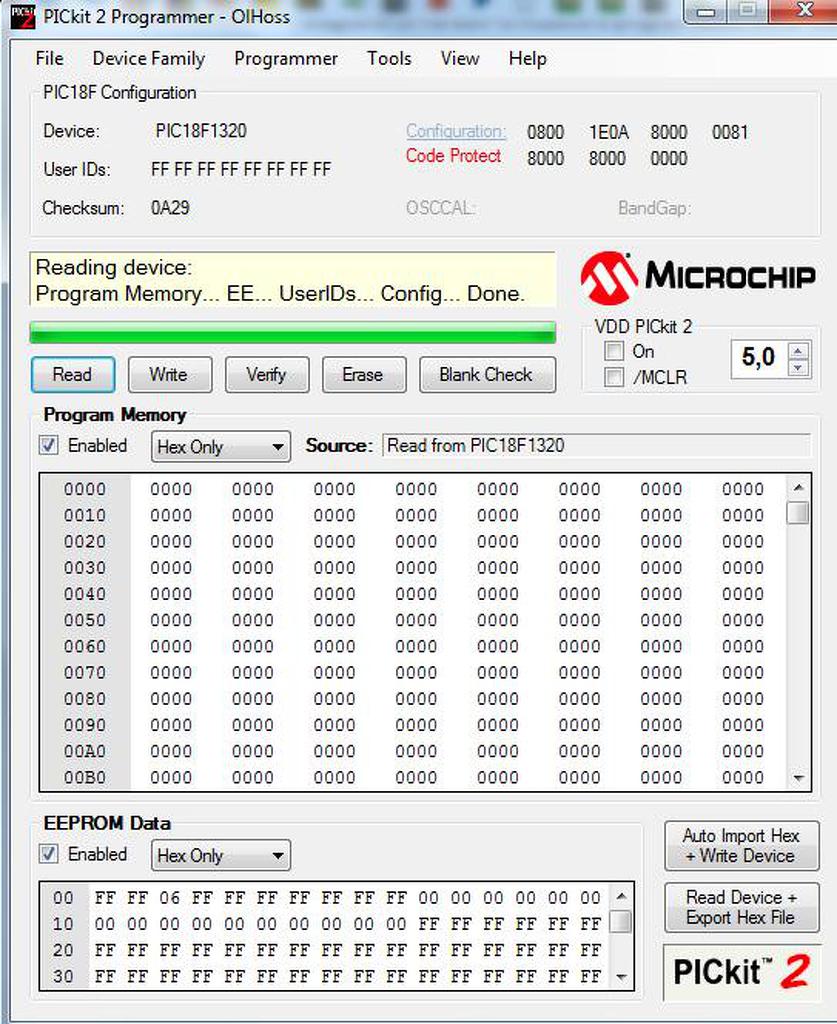Click the Blank Check button
Viewport: 837px width, 1024px height.
(487, 375)
